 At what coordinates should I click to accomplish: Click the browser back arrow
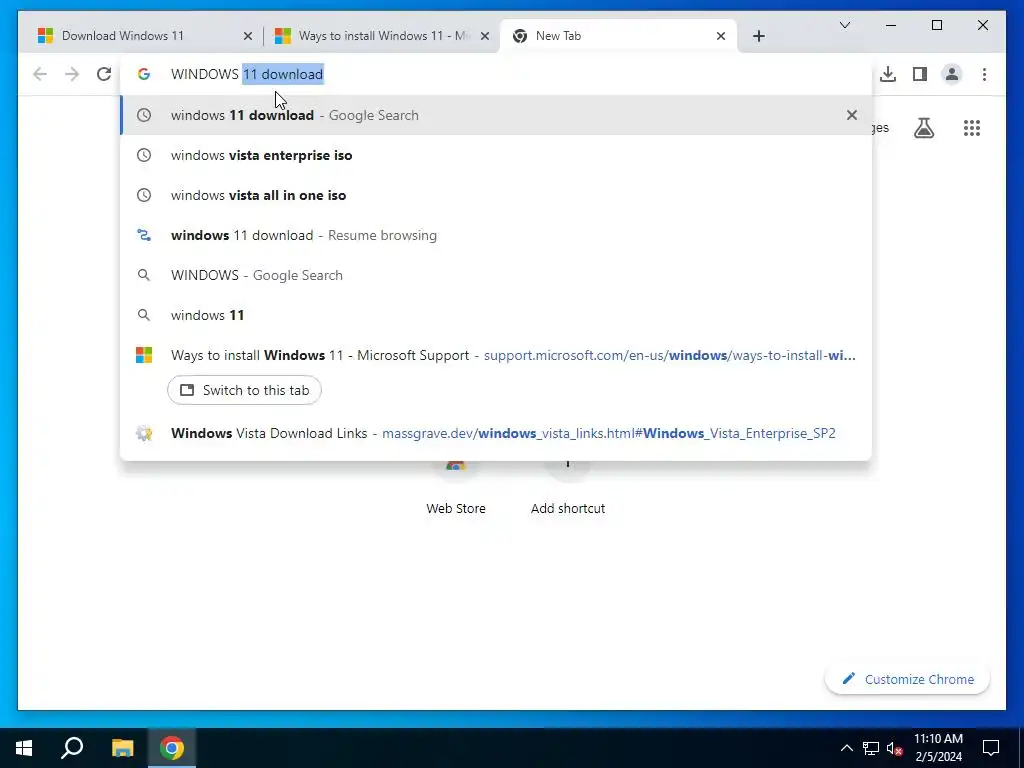click(x=40, y=74)
